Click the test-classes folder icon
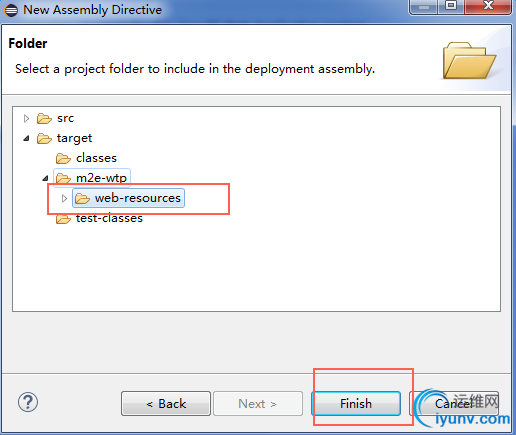 [63, 219]
